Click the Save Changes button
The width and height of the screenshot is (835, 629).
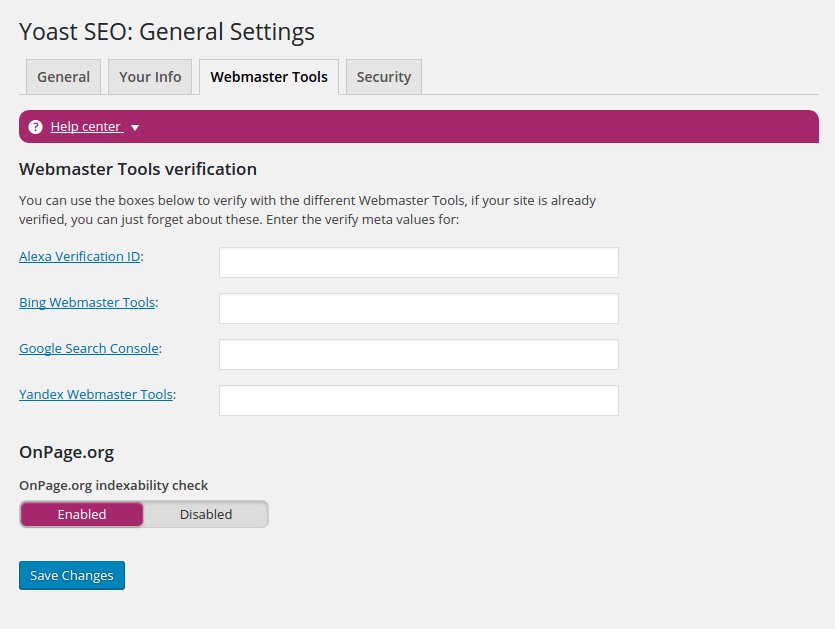(x=72, y=575)
